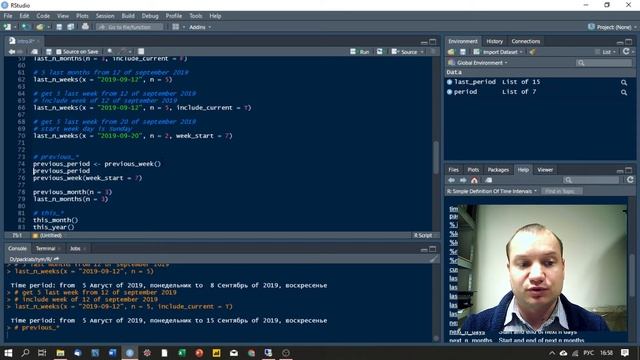Open the Addins dropdown
Viewport: 640px width, 360px height.
[200, 27]
